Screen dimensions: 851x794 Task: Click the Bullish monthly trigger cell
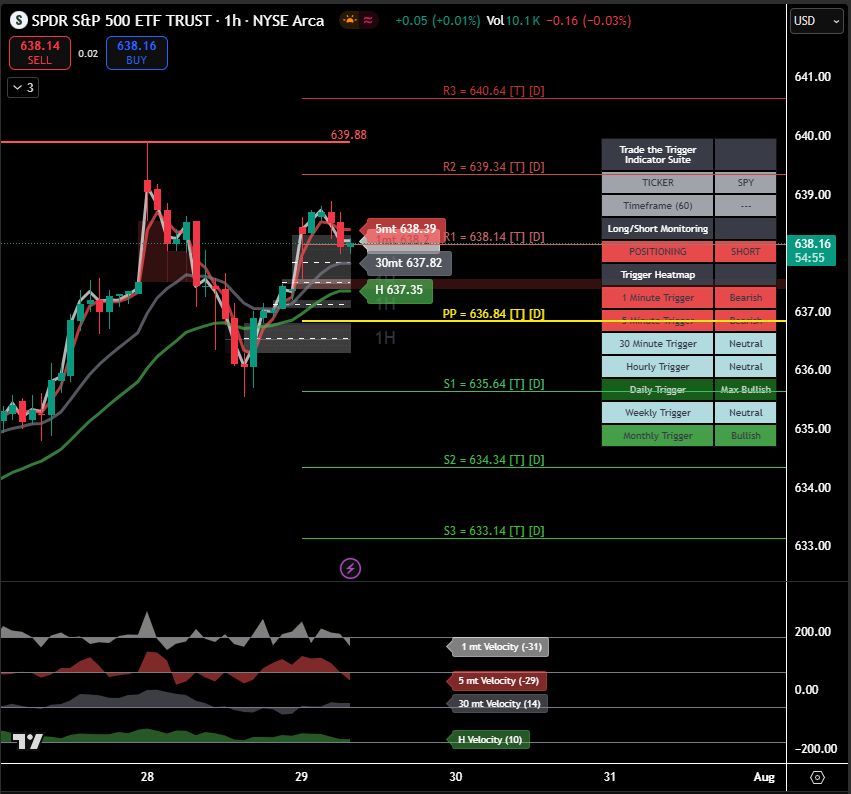pyautogui.click(x=745, y=435)
